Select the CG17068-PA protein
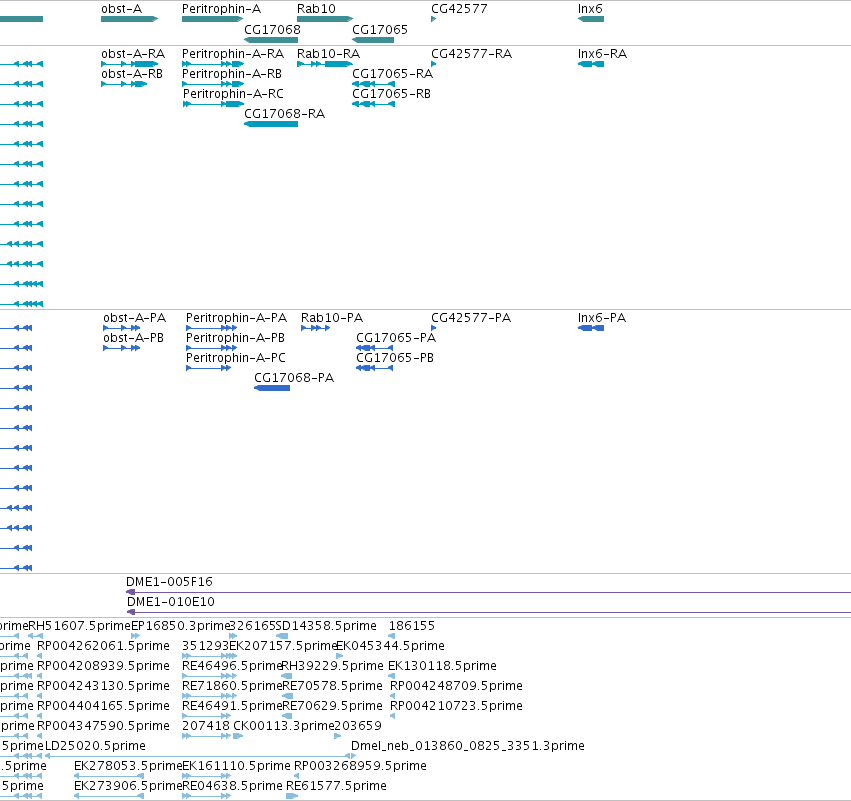851x801 pixels. tap(272, 388)
